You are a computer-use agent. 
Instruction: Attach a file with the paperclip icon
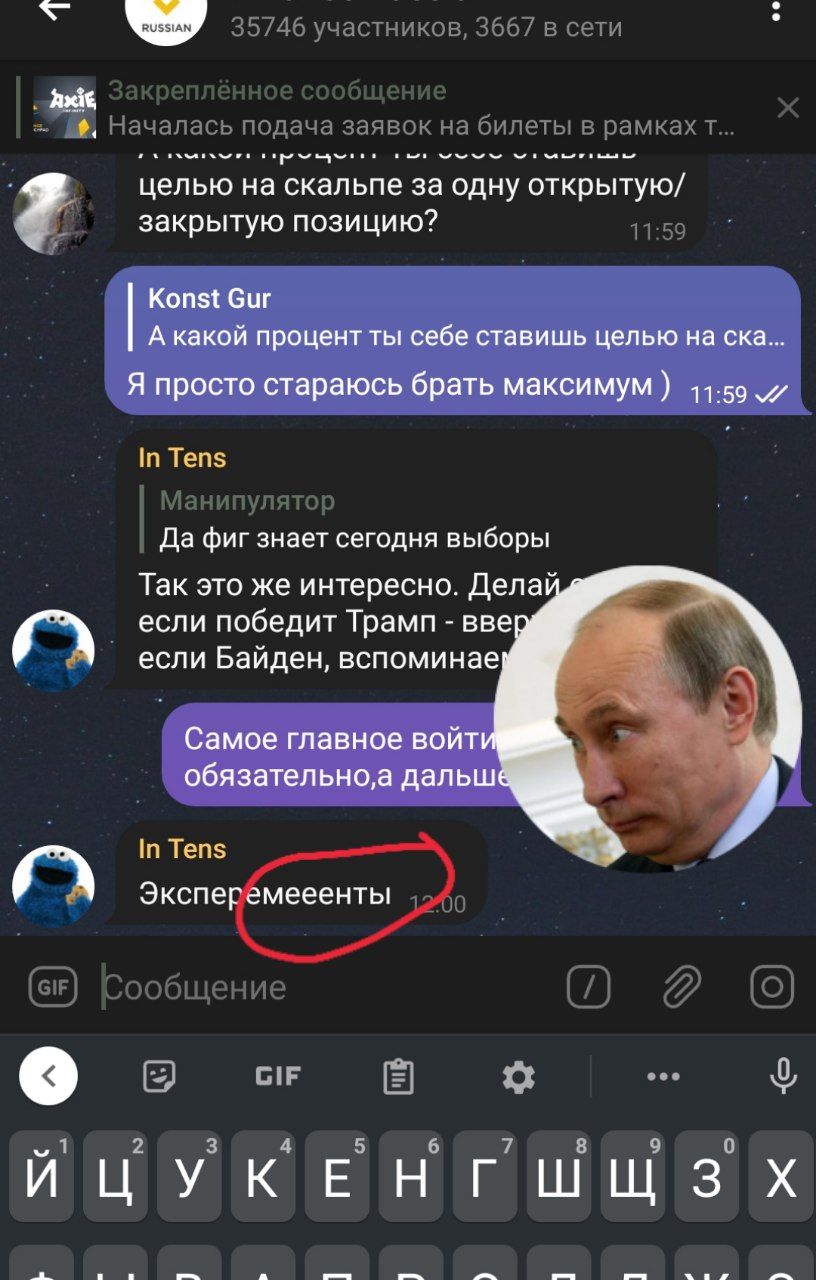coord(681,988)
